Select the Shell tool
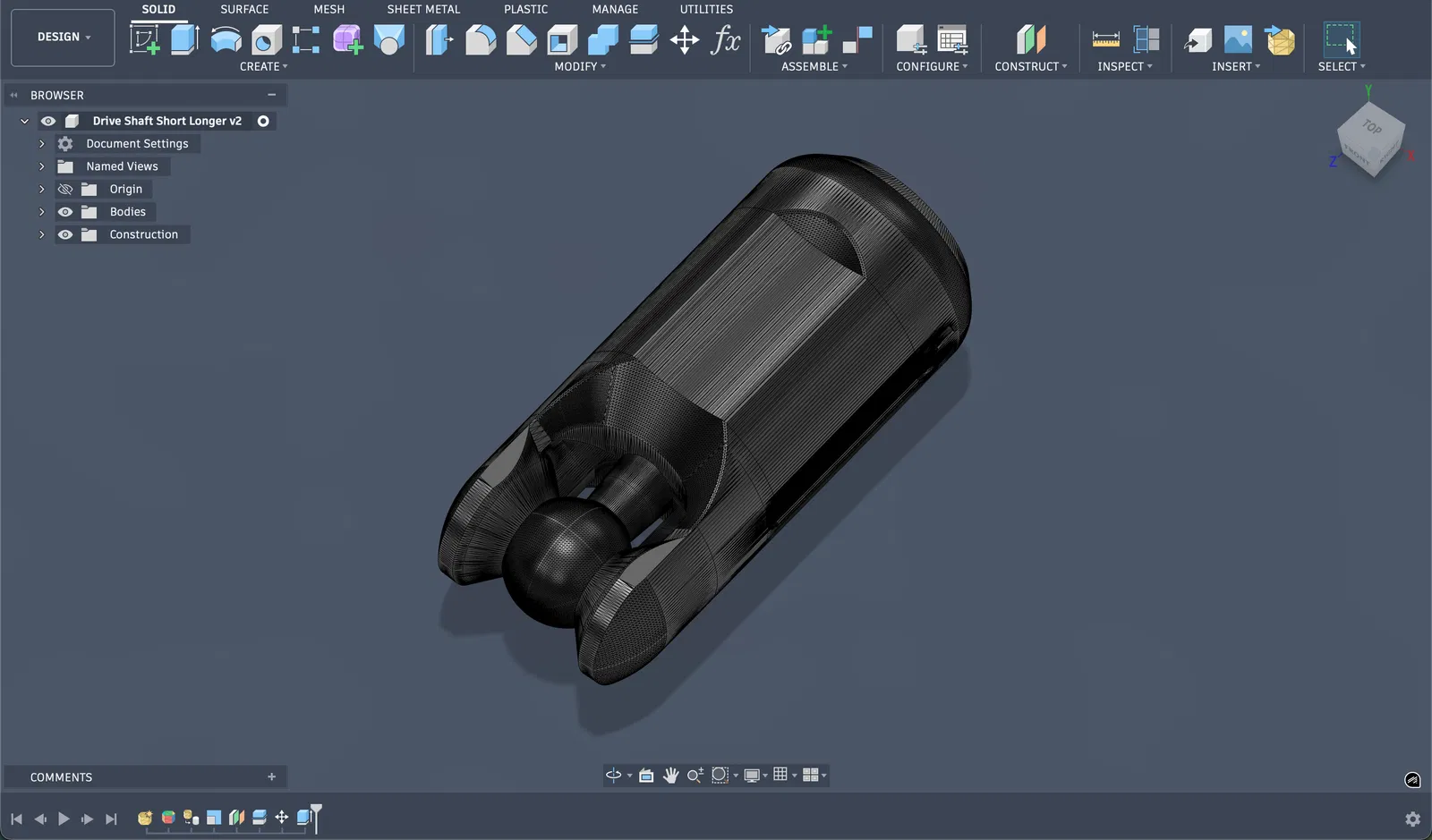 pos(562,39)
